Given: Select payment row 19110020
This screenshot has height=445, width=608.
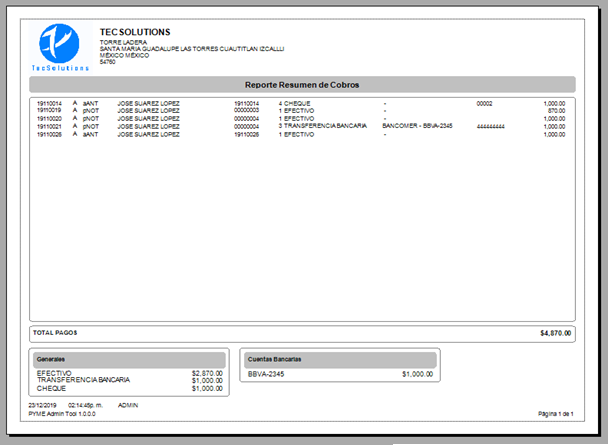Looking at the screenshot, I should point(300,118).
